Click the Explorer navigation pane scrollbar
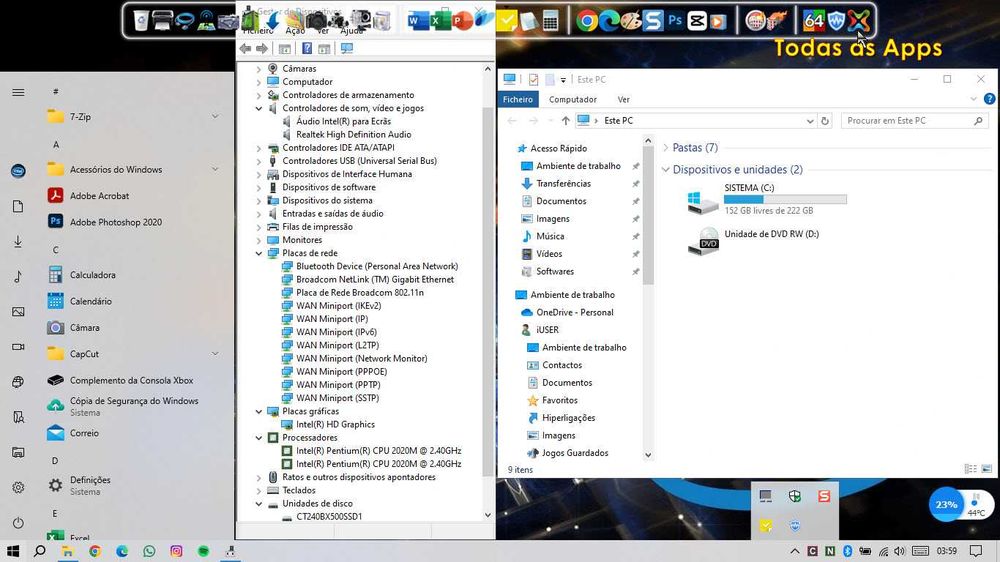Image resolution: width=1000 pixels, height=562 pixels. (x=648, y=217)
